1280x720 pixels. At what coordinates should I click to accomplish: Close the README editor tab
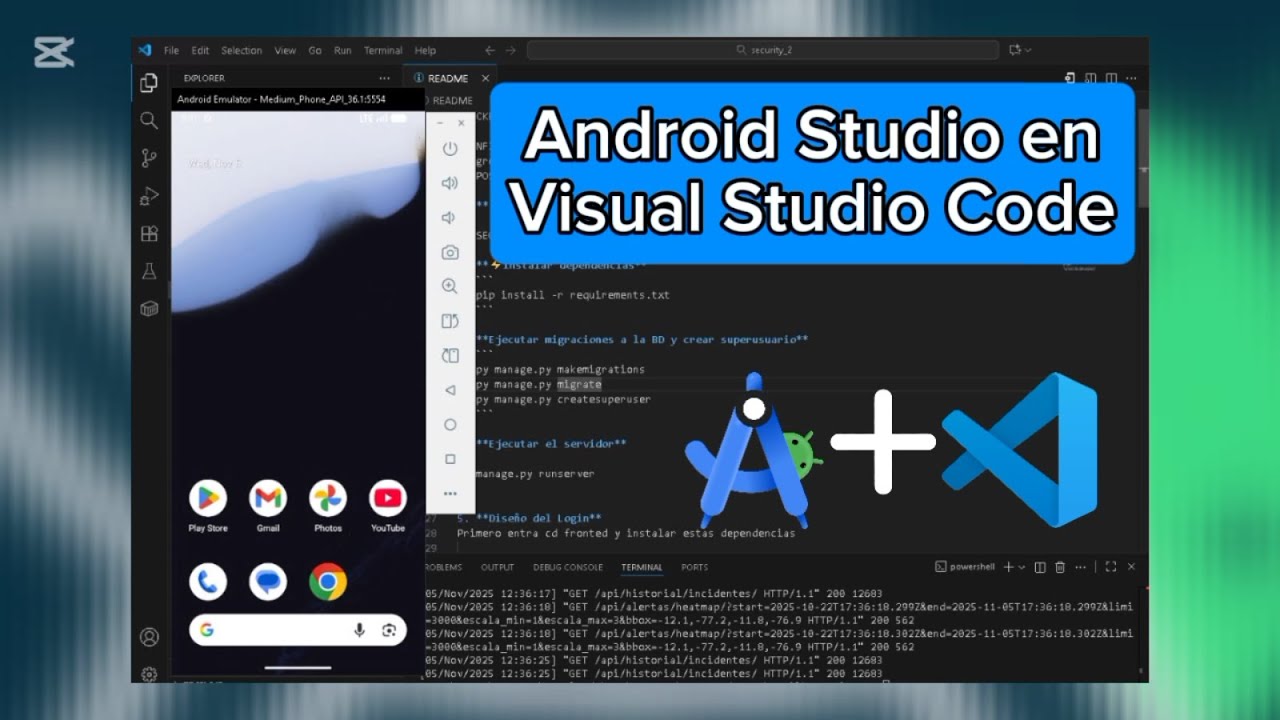click(x=485, y=78)
